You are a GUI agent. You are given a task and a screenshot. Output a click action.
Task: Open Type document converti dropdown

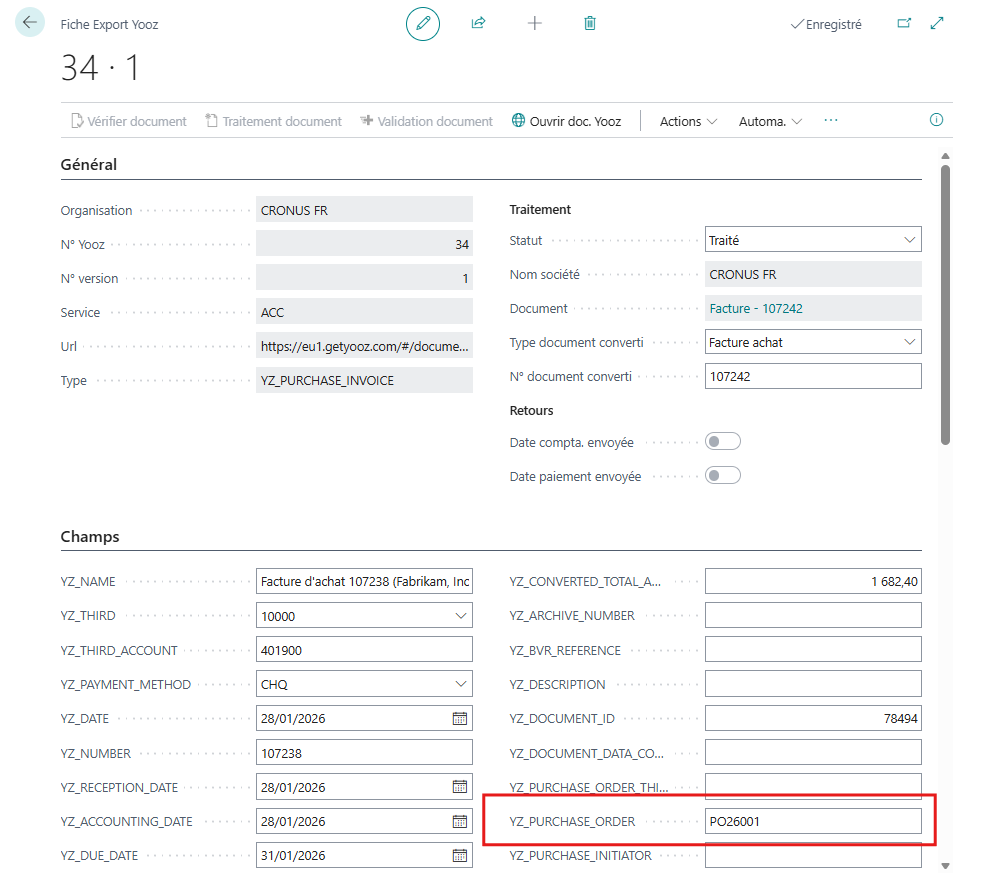(x=909, y=342)
